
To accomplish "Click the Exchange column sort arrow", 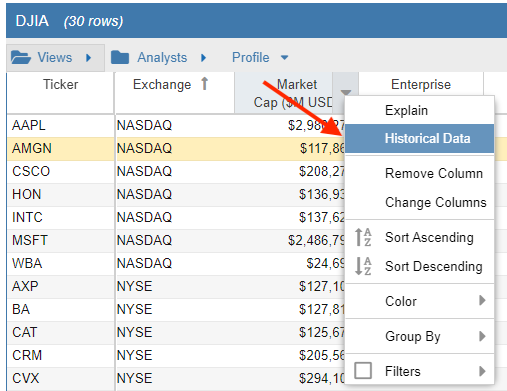I will pyautogui.click(x=205, y=84).
